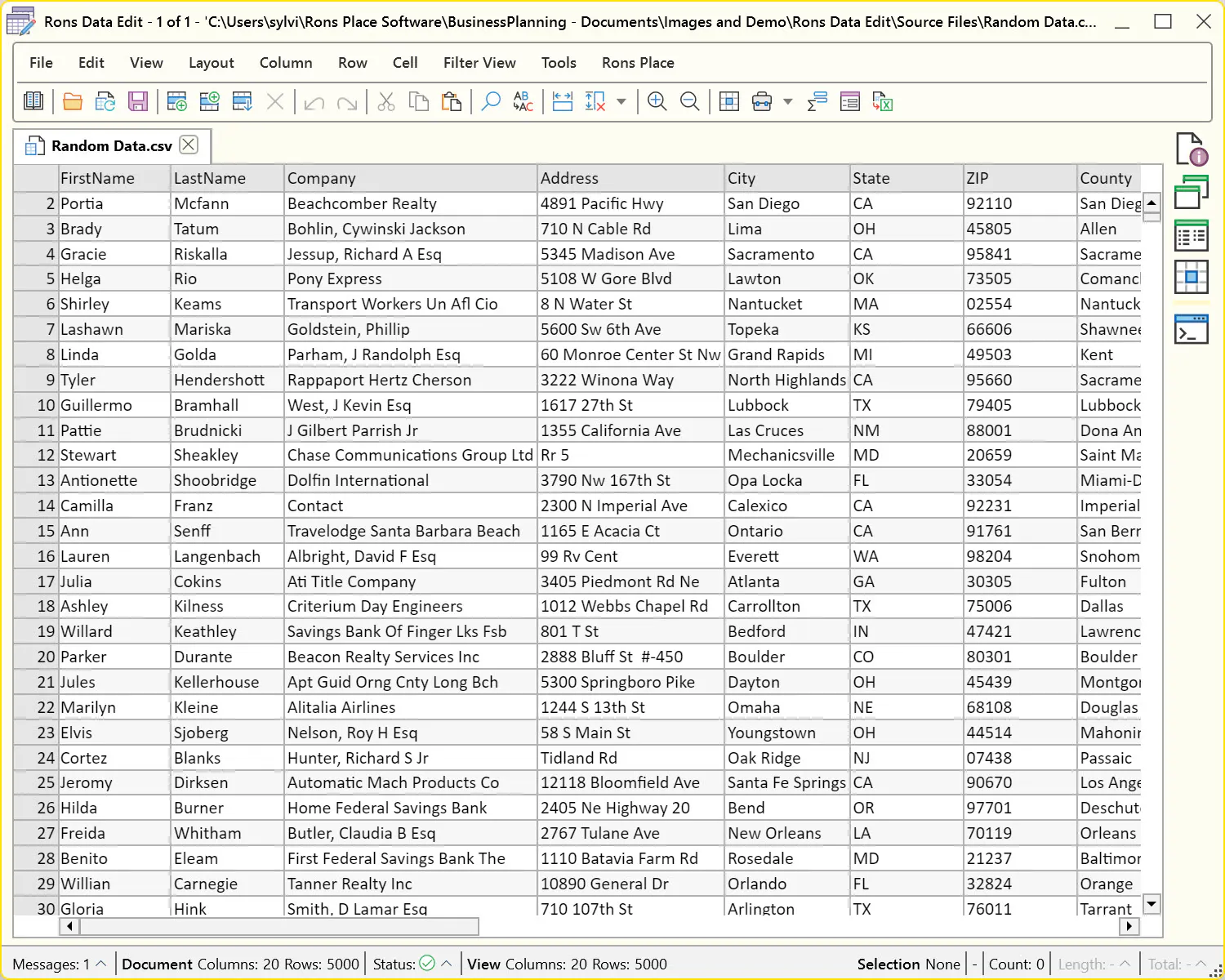
Task: Open document info panel in right sidebar
Action: [1192, 149]
